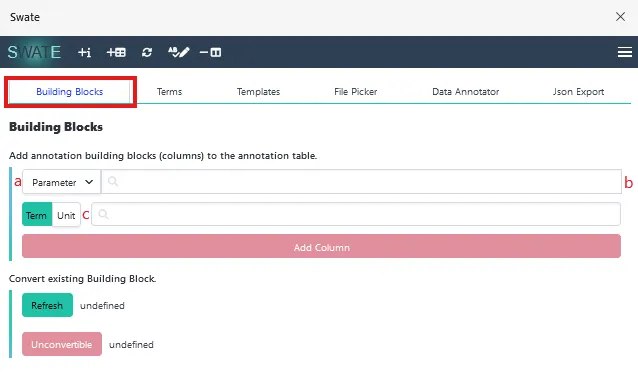This screenshot has height=388, width=638.
Task: Close the Swate pane
Action: pos(621,17)
